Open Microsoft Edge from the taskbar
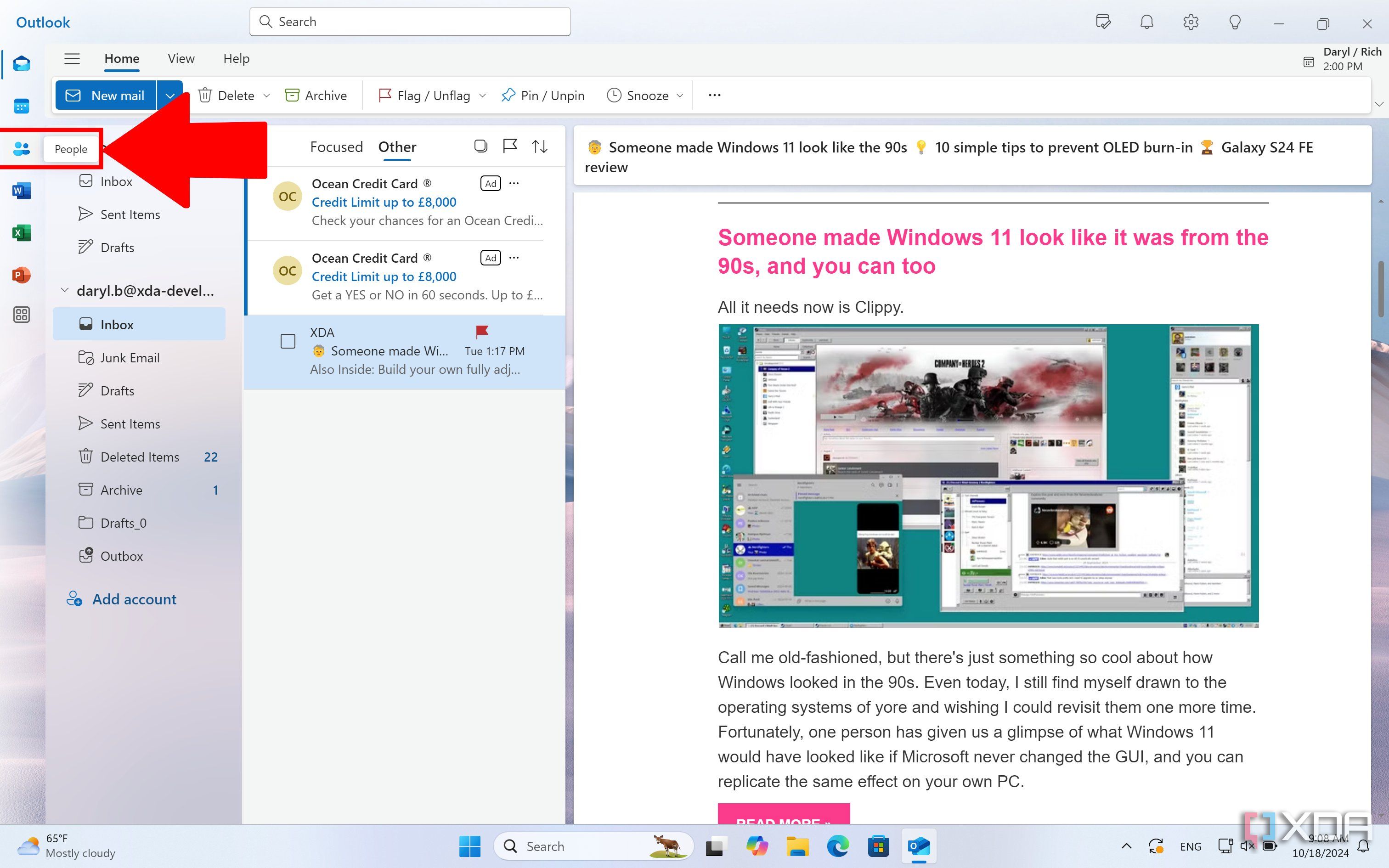 [x=838, y=846]
